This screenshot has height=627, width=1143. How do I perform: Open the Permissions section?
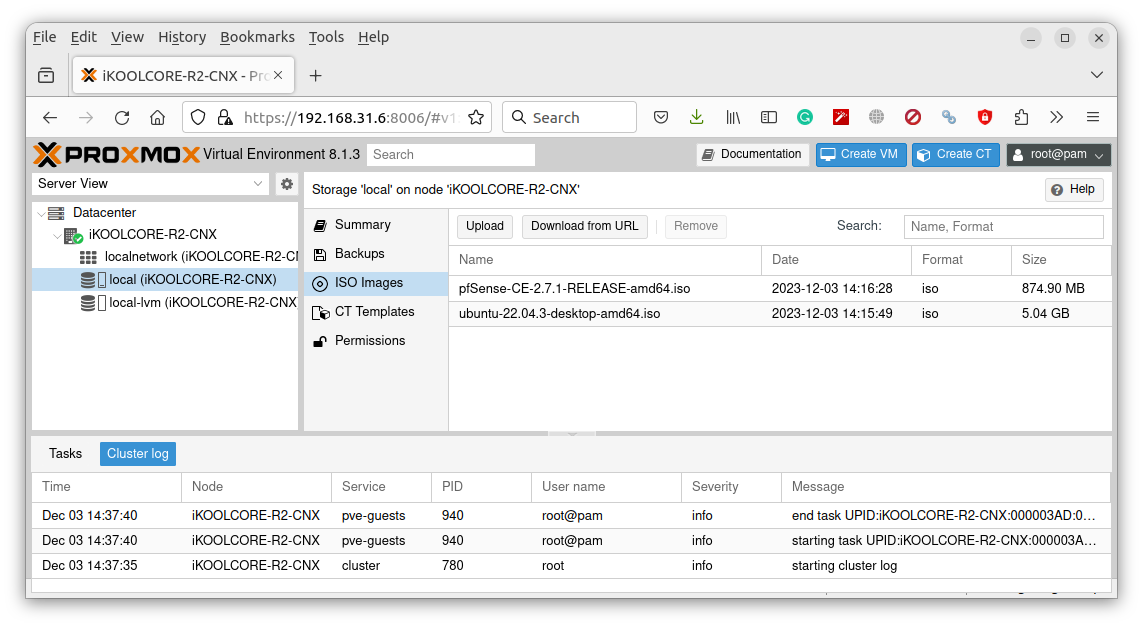pyautogui.click(x=376, y=340)
